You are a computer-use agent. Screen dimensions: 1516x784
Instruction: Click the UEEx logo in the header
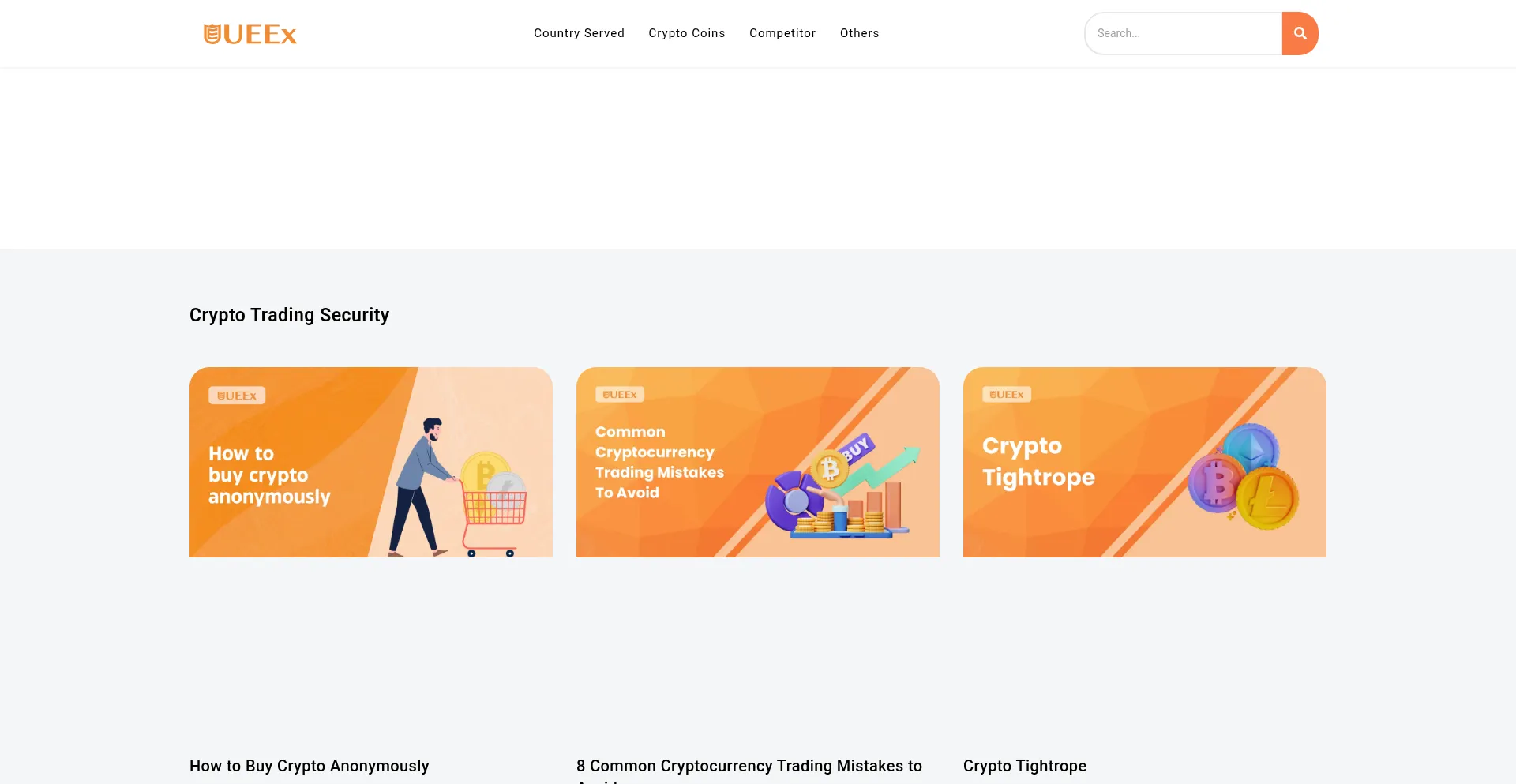(x=250, y=34)
